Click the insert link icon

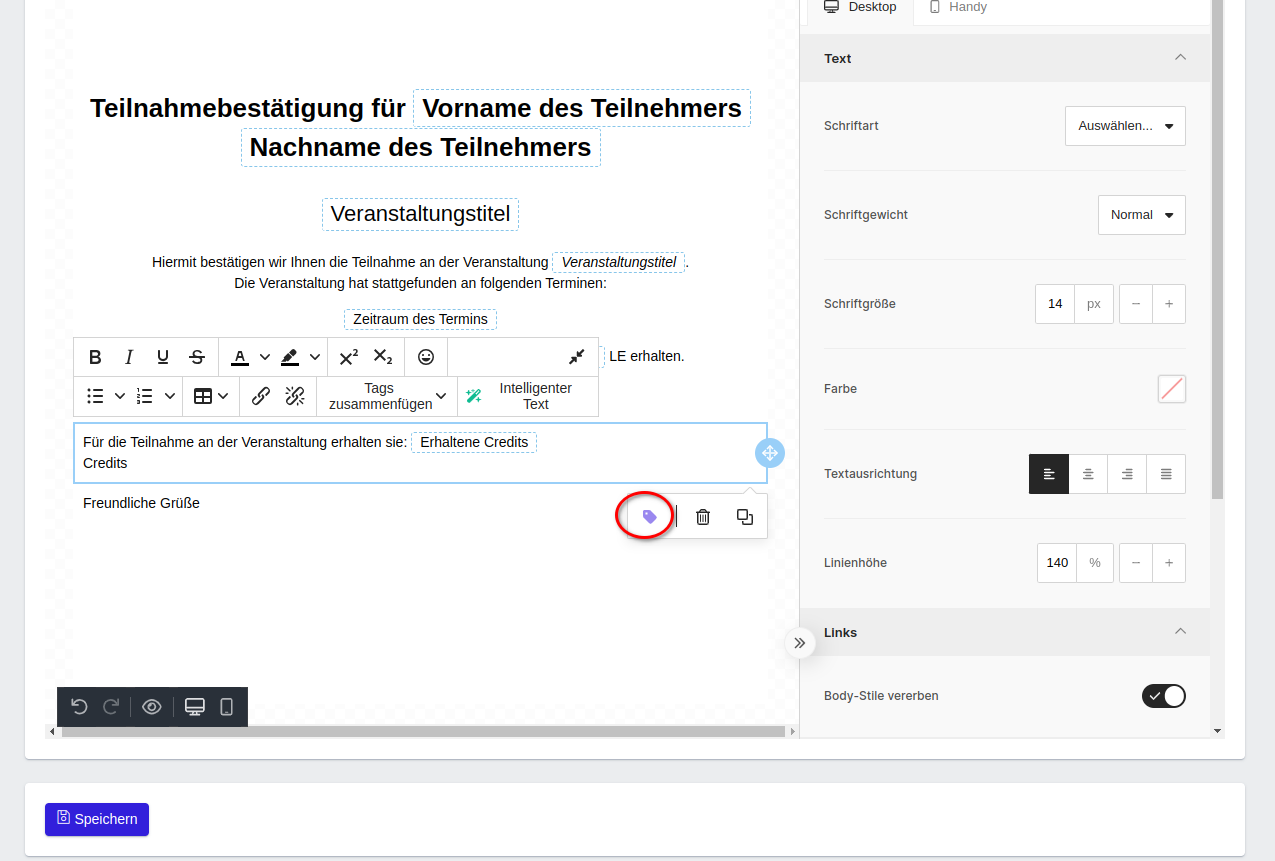coord(261,396)
